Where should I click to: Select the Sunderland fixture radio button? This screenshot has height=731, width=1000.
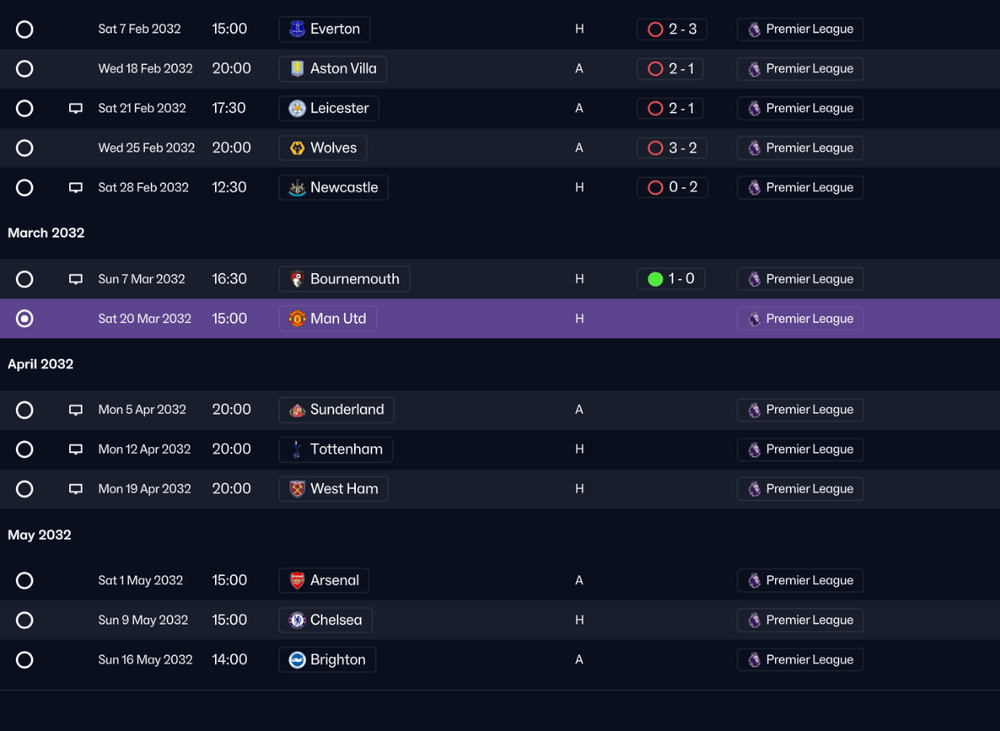[x=24, y=410]
